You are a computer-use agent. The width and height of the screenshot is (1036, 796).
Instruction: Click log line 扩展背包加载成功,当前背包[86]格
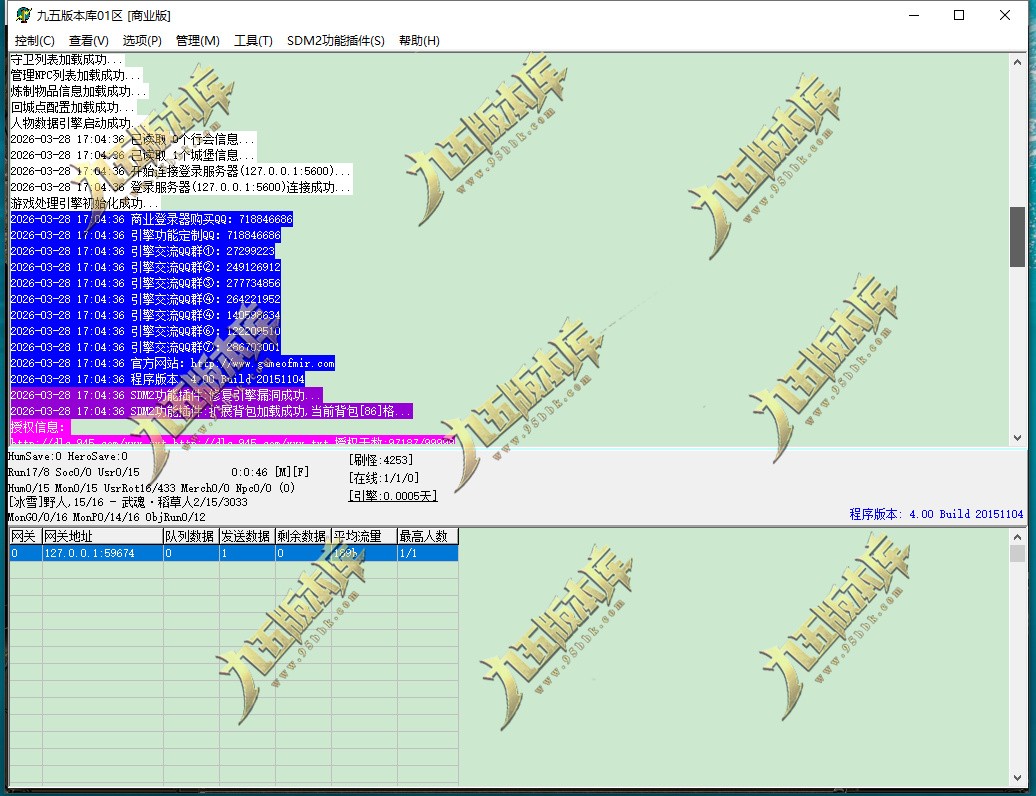coord(211,411)
